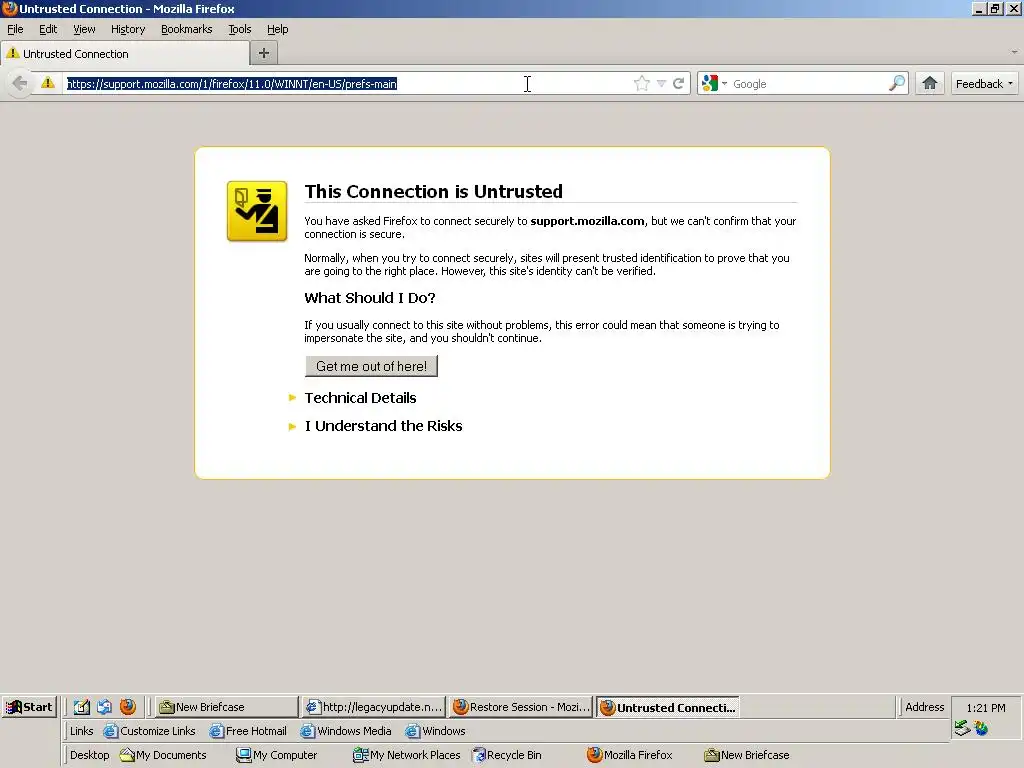The width and height of the screenshot is (1024, 768).
Task: Open New Briefcase on Desktop toolbar
Action: coord(746,755)
